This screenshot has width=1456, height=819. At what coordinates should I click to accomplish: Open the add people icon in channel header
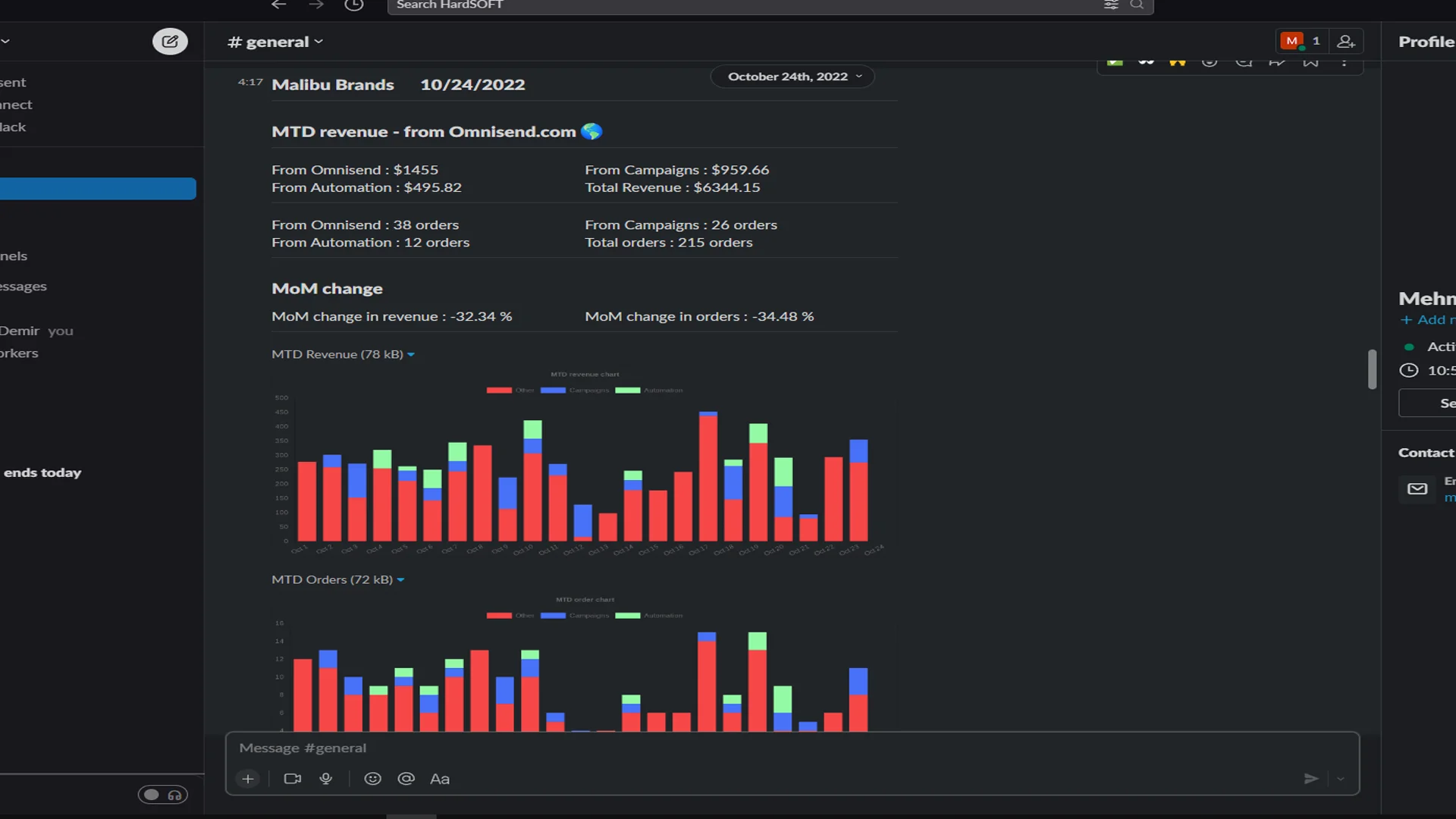[1346, 41]
